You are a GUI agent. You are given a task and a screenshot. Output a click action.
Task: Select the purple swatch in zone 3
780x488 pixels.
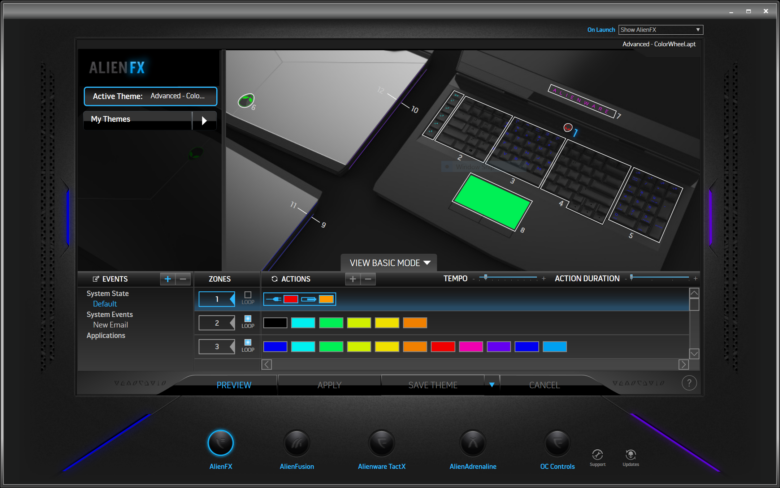[x=498, y=347]
